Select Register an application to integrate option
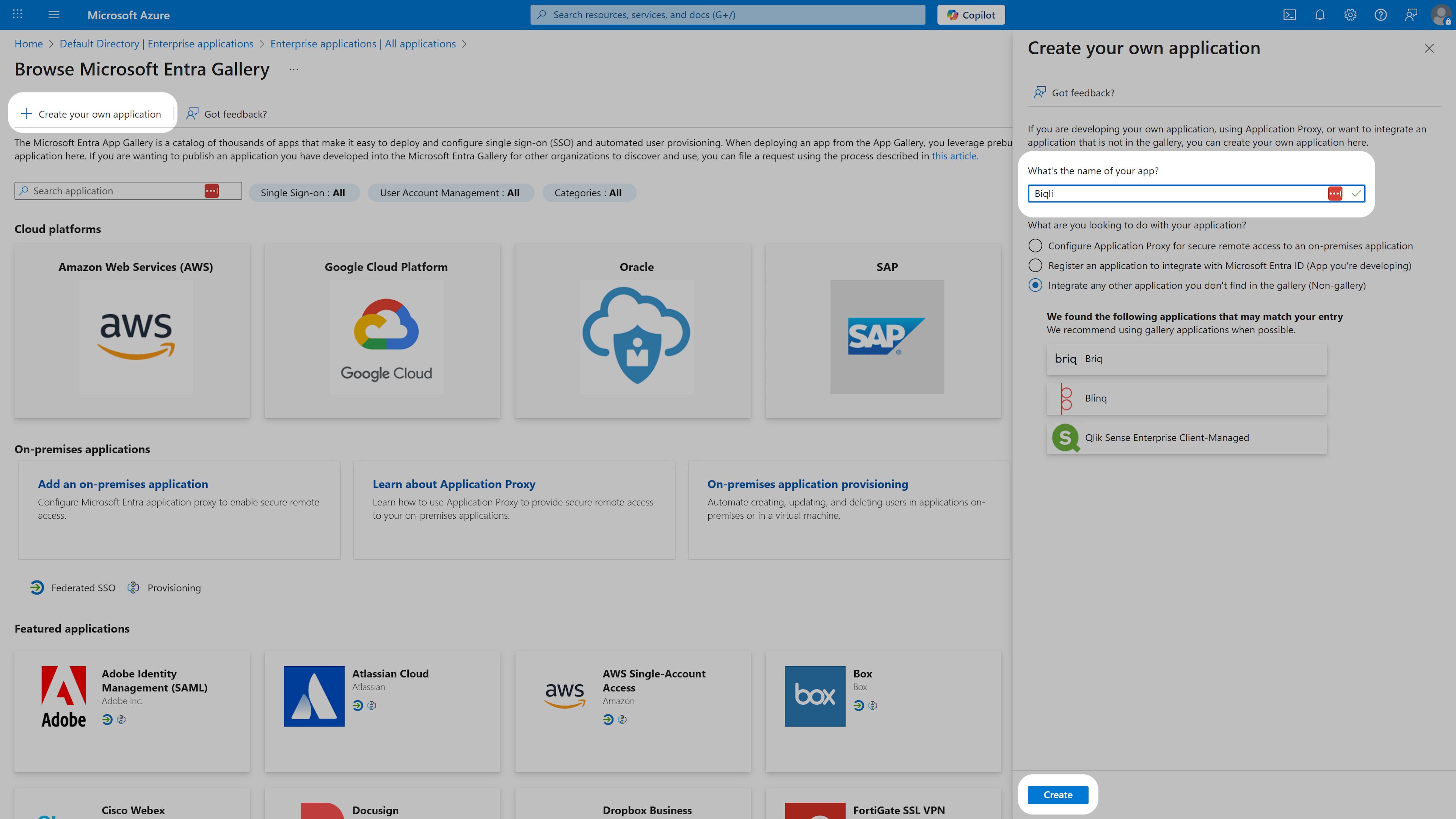 pyautogui.click(x=1035, y=265)
